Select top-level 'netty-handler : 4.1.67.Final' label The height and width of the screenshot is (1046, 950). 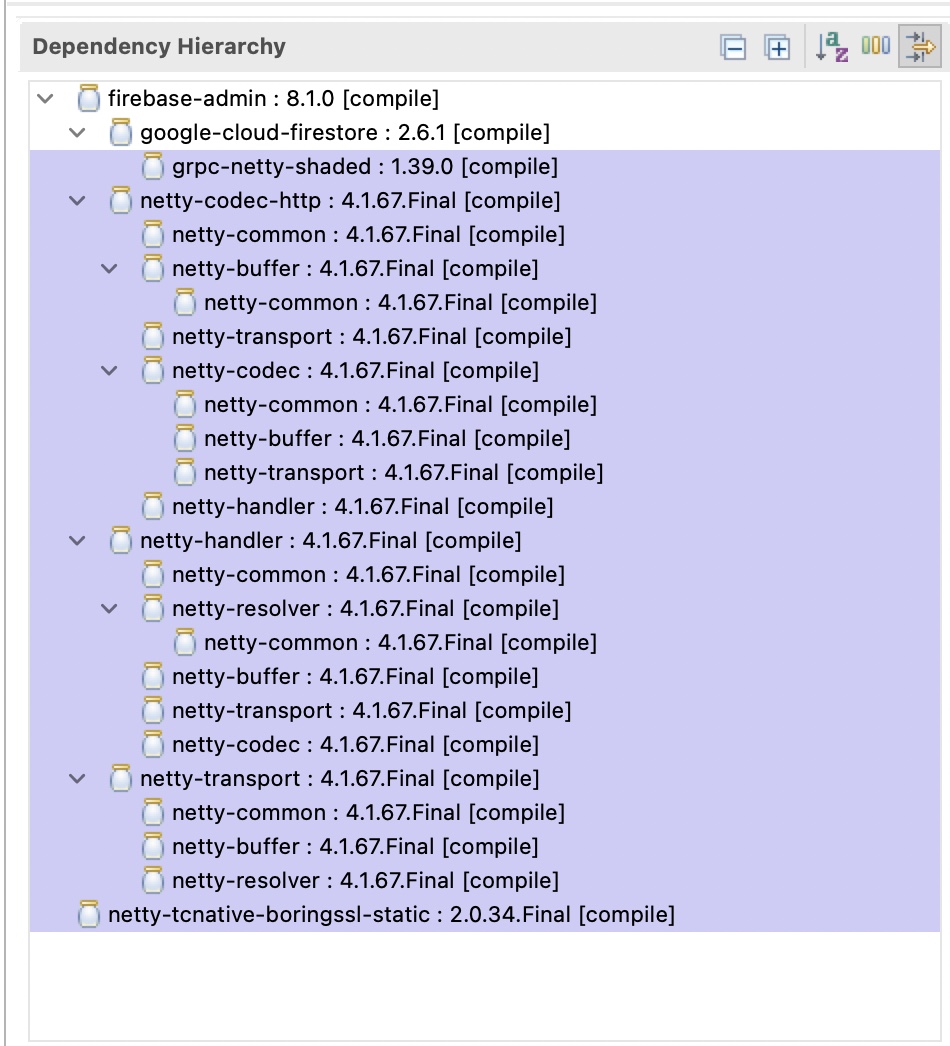(331, 541)
